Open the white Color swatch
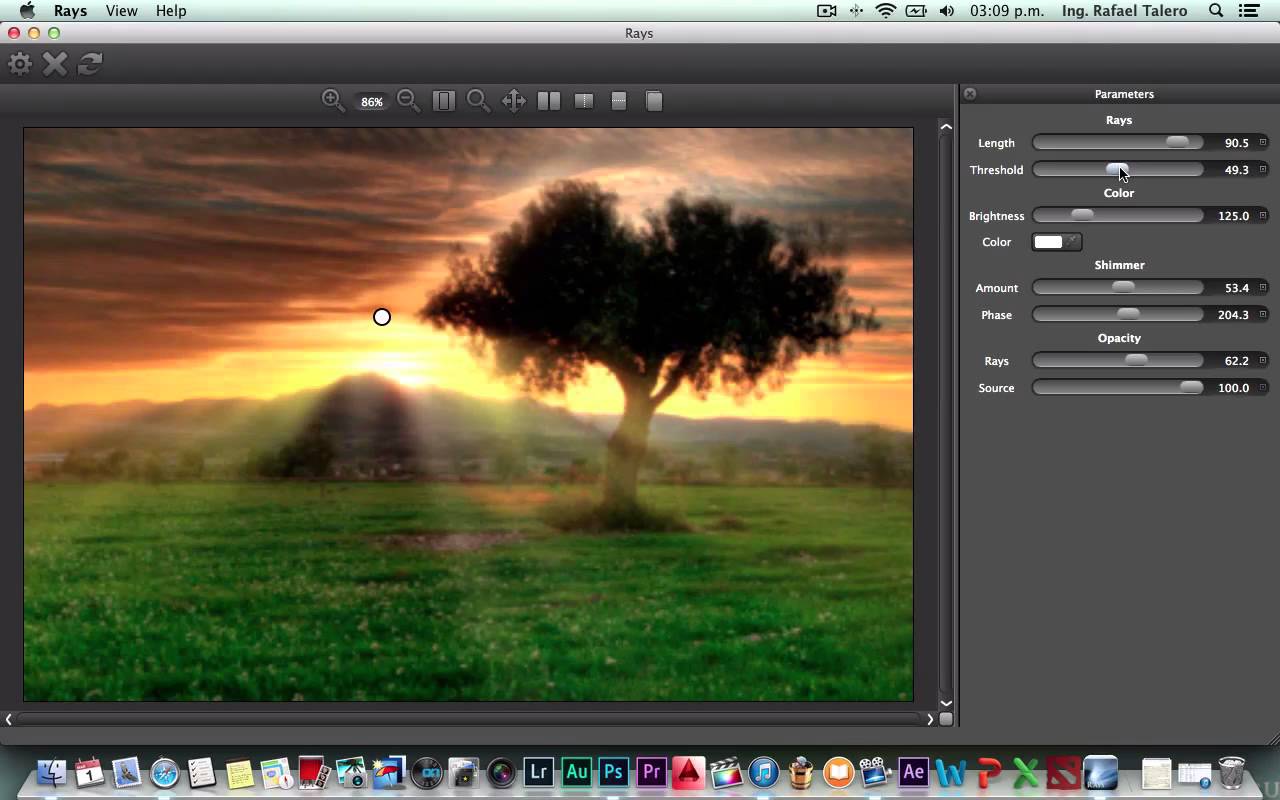 point(1048,242)
